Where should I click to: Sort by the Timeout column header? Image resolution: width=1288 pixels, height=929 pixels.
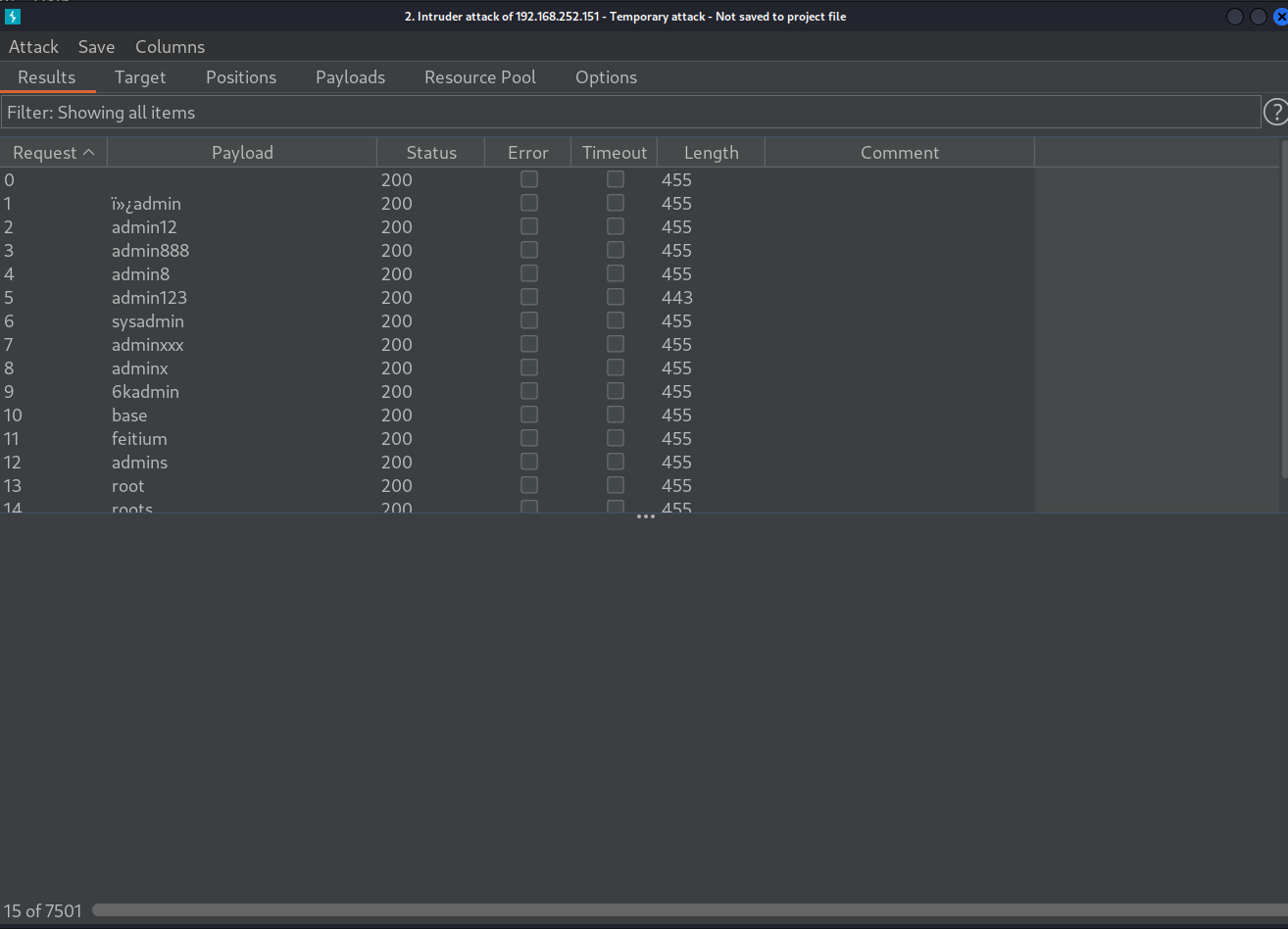614,153
